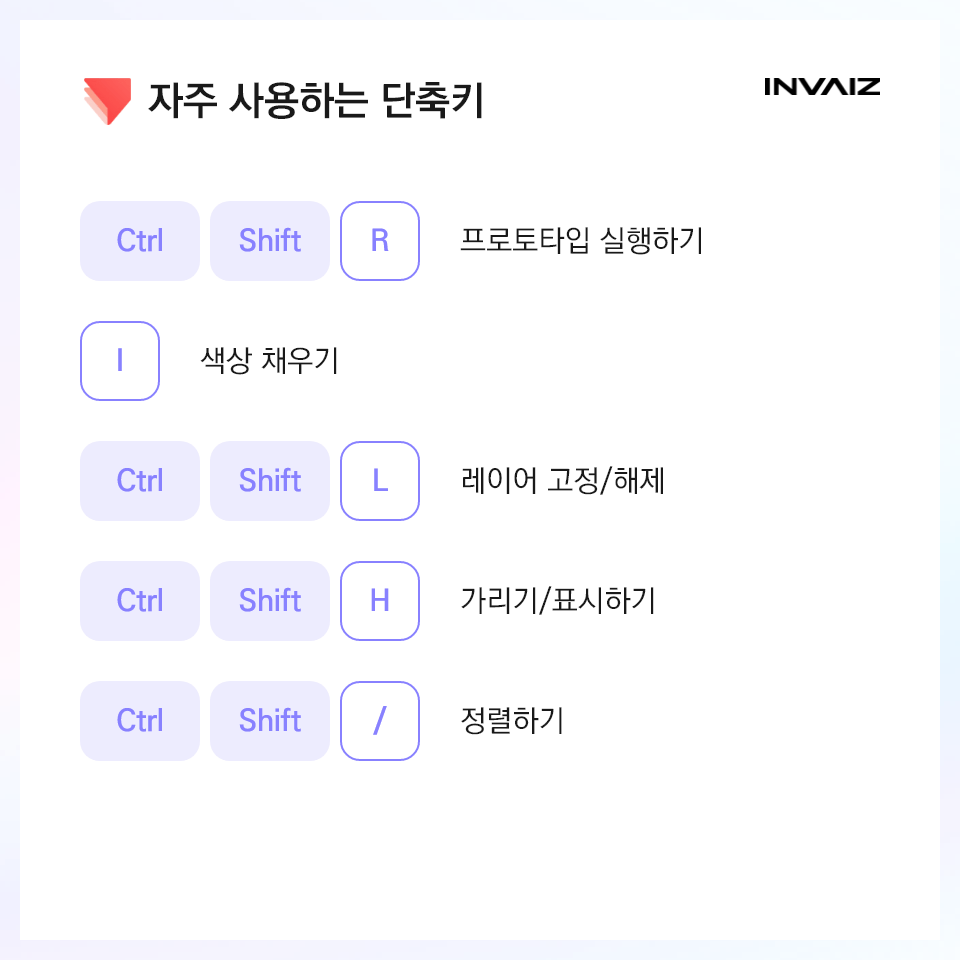Click the H key icon
The height and width of the screenshot is (960, 960).
(x=380, y=601)
